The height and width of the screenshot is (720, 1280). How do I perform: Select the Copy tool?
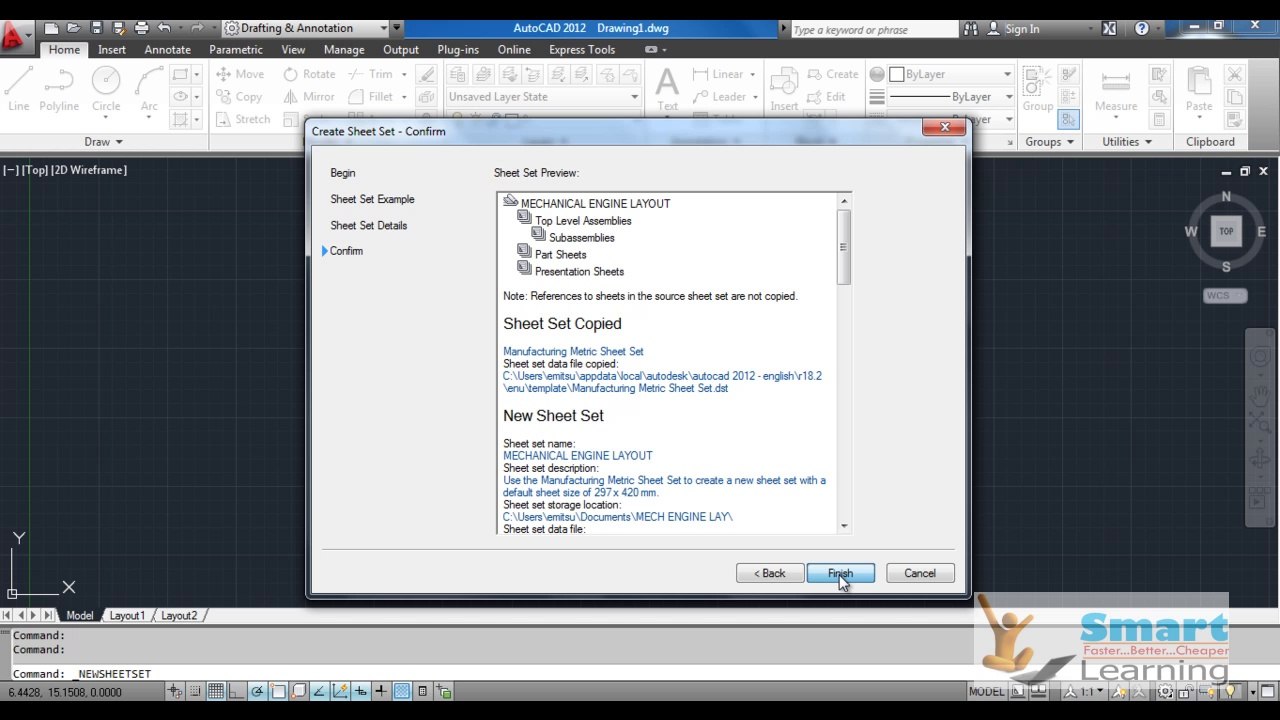239,97
